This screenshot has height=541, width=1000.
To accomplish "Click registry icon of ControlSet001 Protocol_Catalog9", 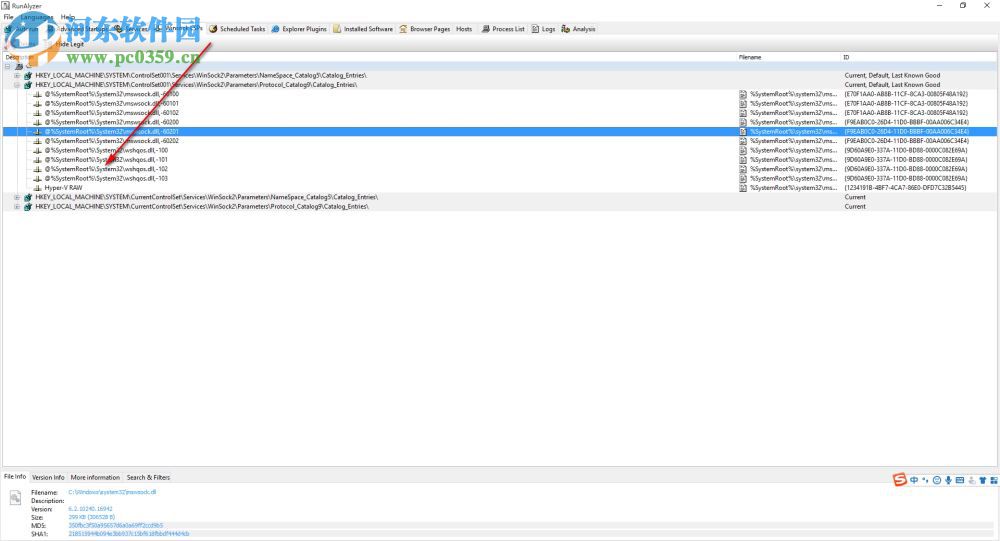I will coord(28,85).
